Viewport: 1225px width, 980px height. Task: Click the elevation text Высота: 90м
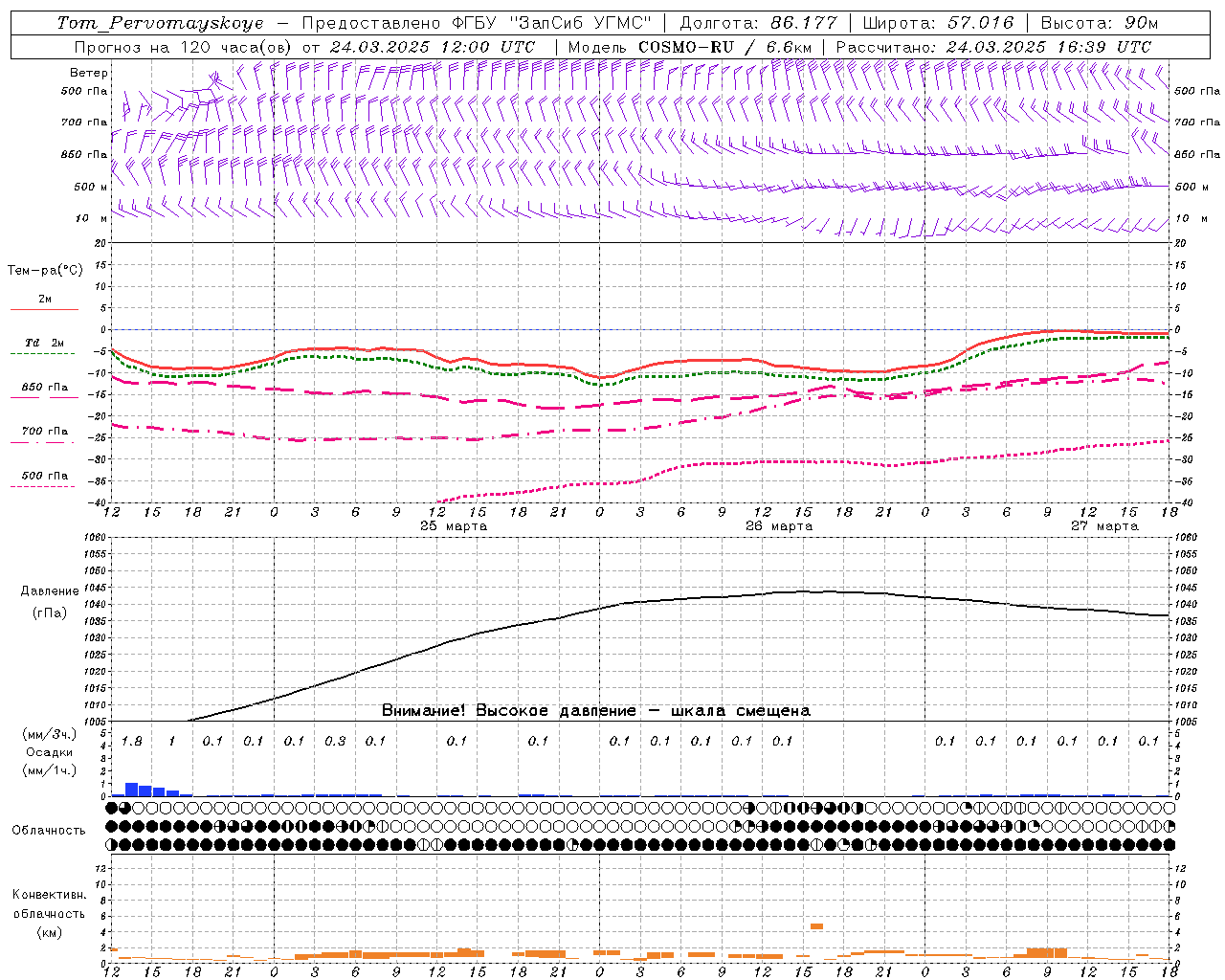tap(1099, 23)
